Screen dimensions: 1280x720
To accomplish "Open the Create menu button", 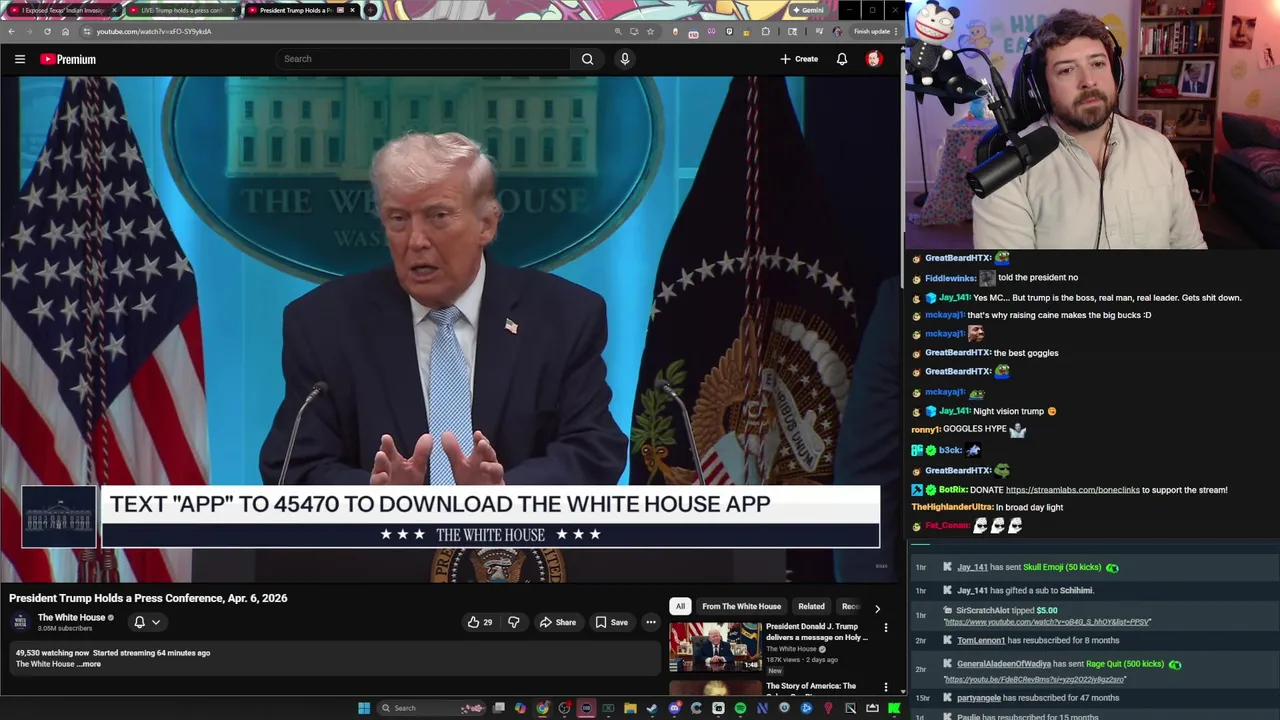I will 799,59.
